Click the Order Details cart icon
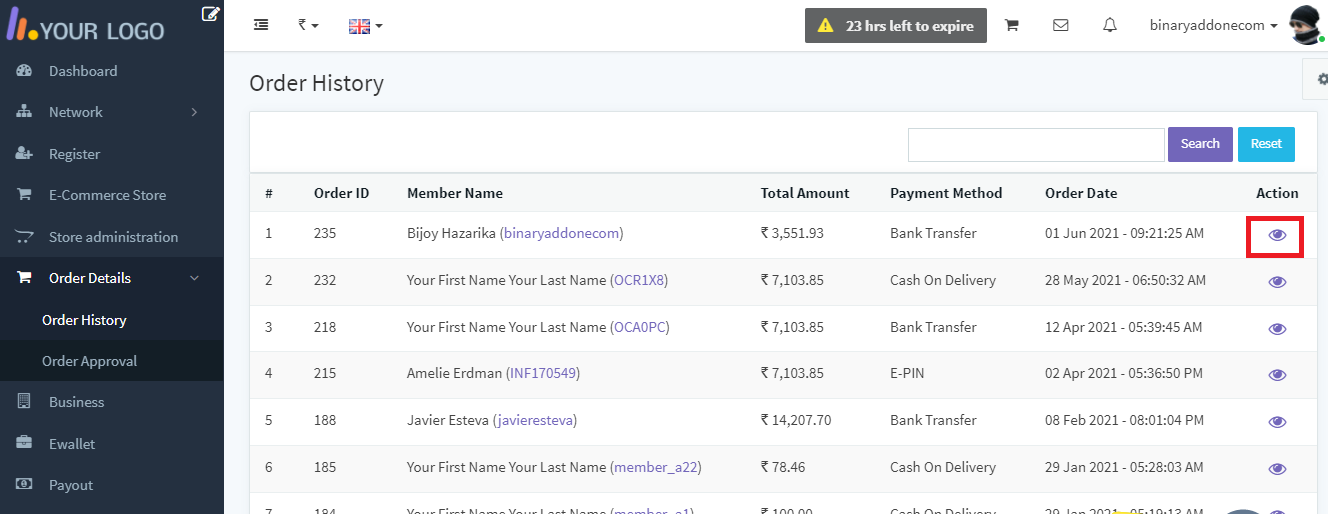The width and height of the screenshot is (1328, 514). [x=24, y=278]
